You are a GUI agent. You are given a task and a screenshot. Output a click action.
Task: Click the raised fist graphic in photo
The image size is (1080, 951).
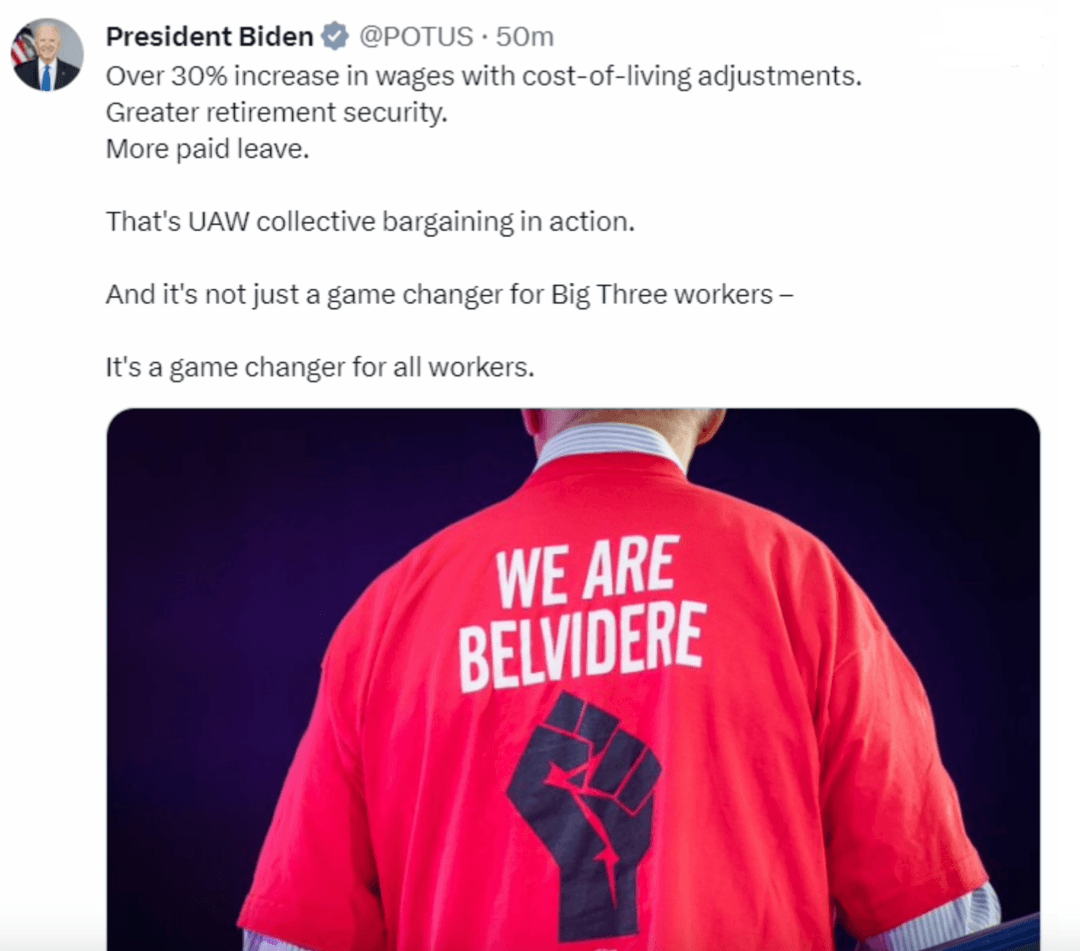tap(585, 815)
